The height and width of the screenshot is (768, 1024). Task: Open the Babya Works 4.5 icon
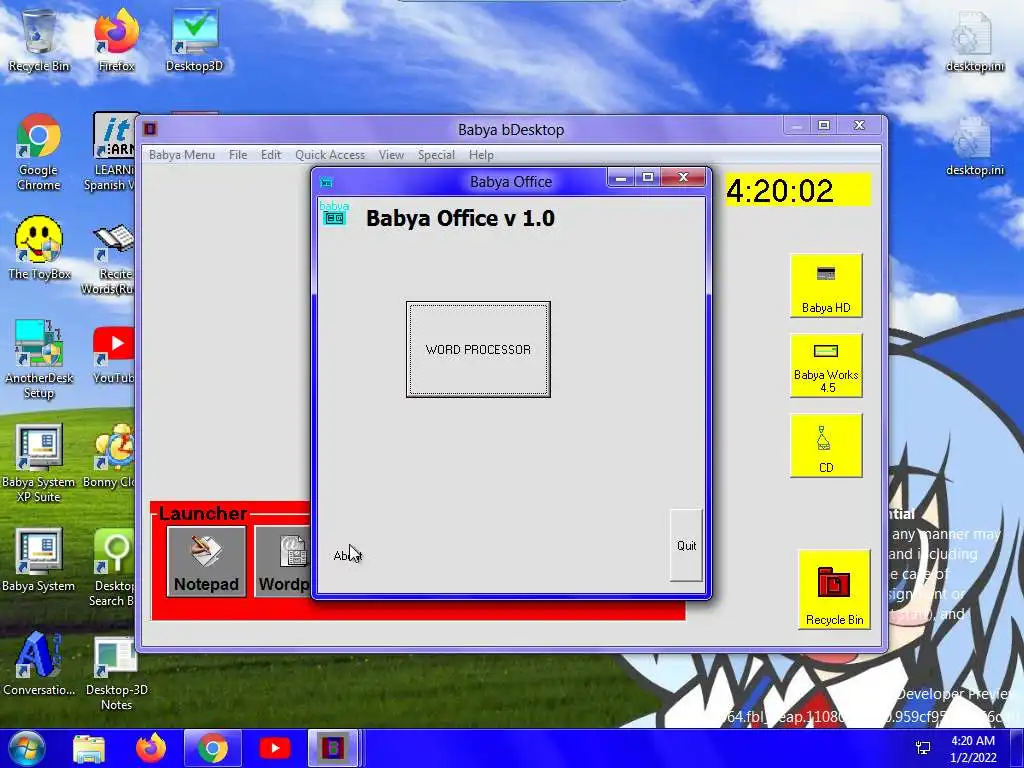pos(826,365)
